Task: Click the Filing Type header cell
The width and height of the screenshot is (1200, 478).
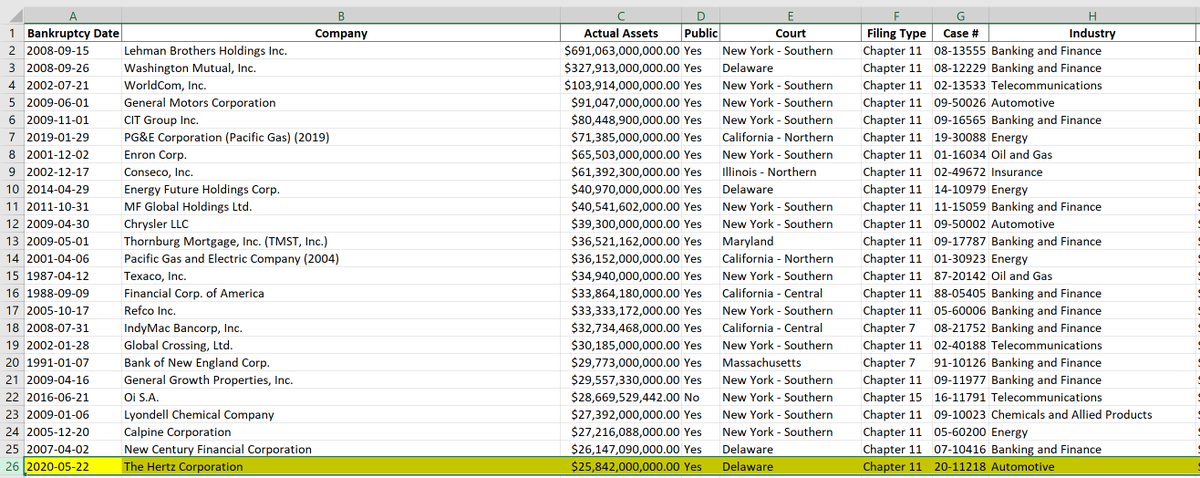Action: [x=896, y=33]
